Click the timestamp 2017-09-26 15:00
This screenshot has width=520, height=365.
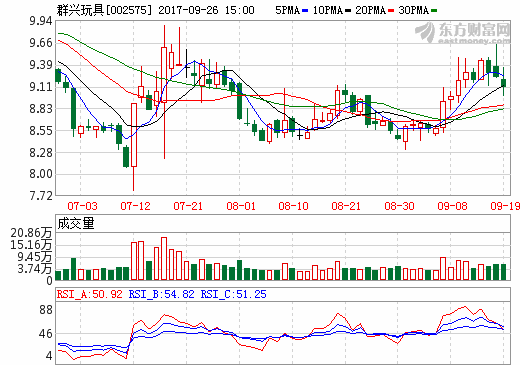(x=206, y=10)
